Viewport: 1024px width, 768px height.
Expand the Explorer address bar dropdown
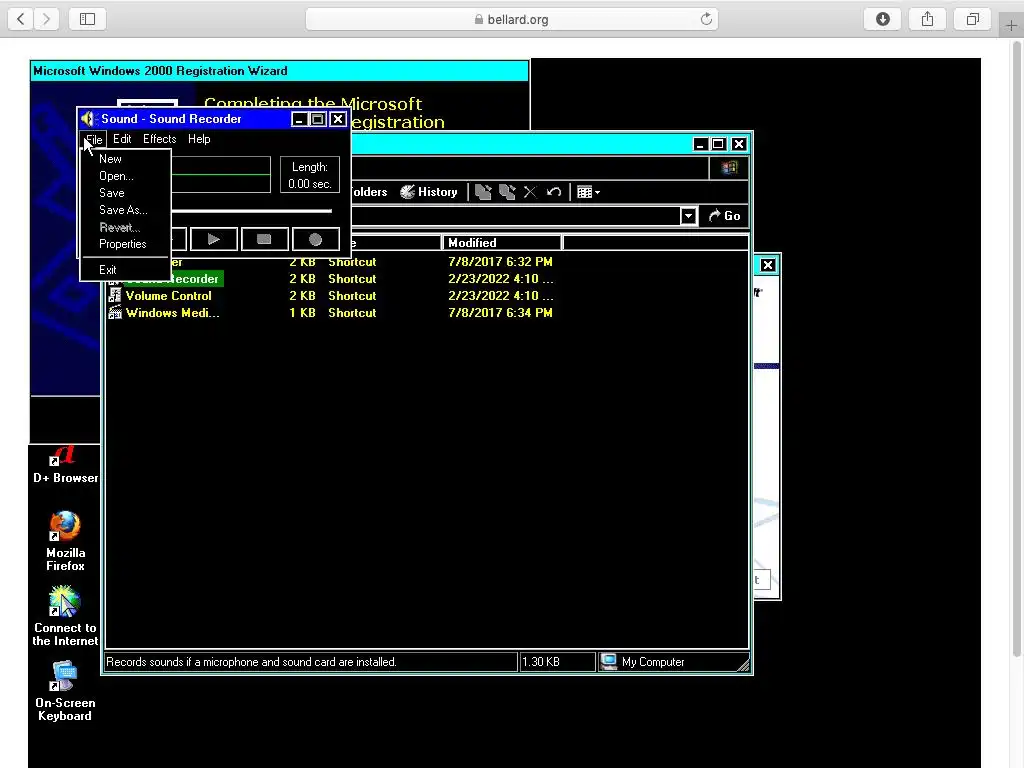click(688, 216)
